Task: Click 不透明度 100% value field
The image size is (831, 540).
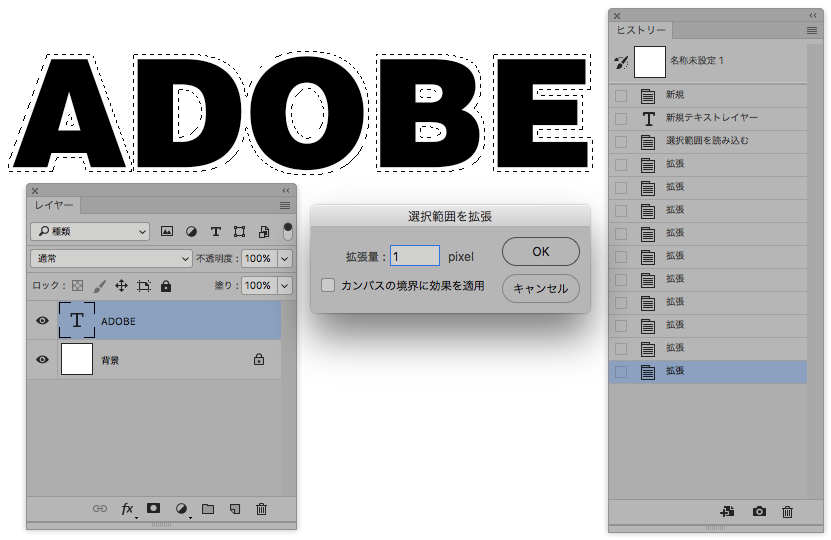Action: pyautogui.click(x=259, y=259)
